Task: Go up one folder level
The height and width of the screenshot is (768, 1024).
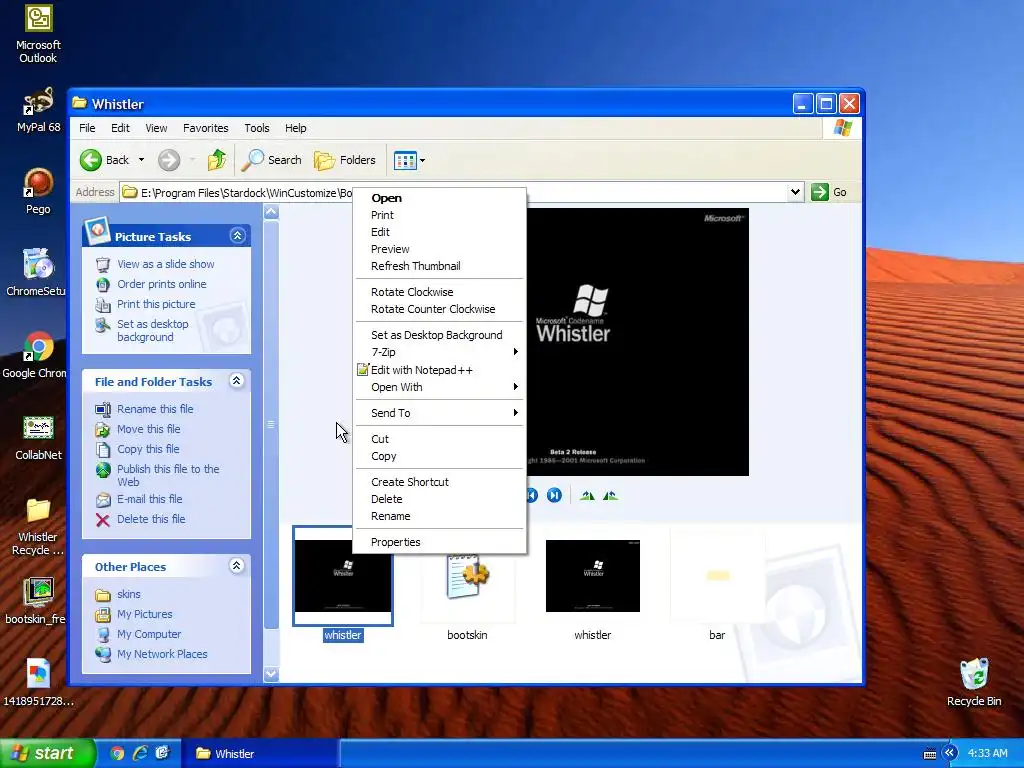Action: [x=217, y=160]
